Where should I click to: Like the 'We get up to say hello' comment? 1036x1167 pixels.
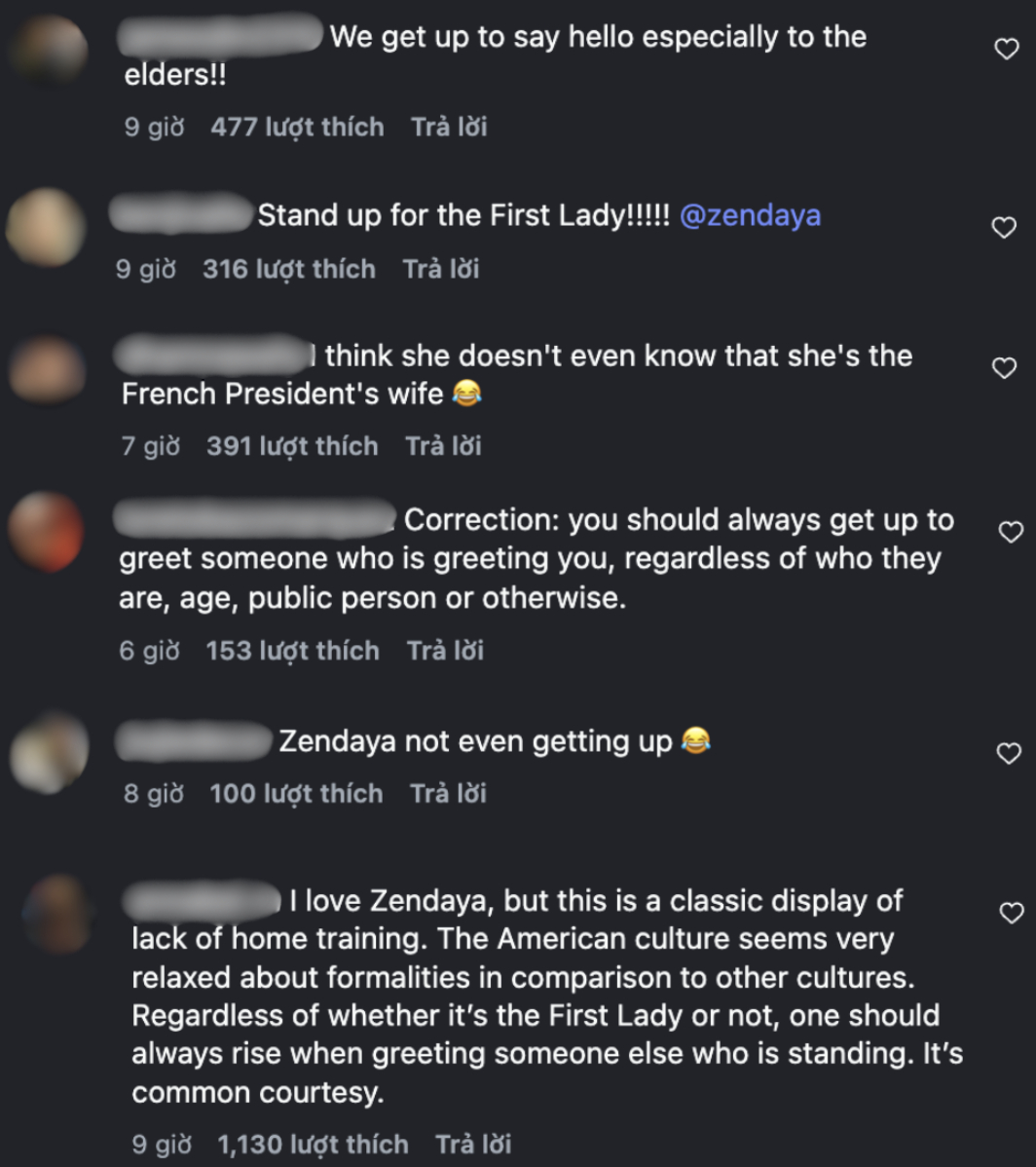tap(1006, 49)
